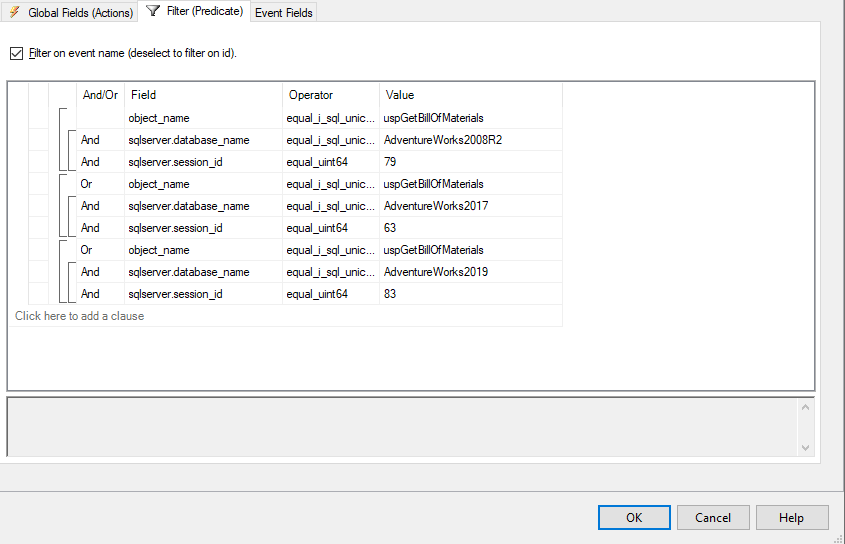Click the up arrow of the description box scrollbar
Image resolution: width=845 pixels, height=544 pixels.
tap(804, 406)
